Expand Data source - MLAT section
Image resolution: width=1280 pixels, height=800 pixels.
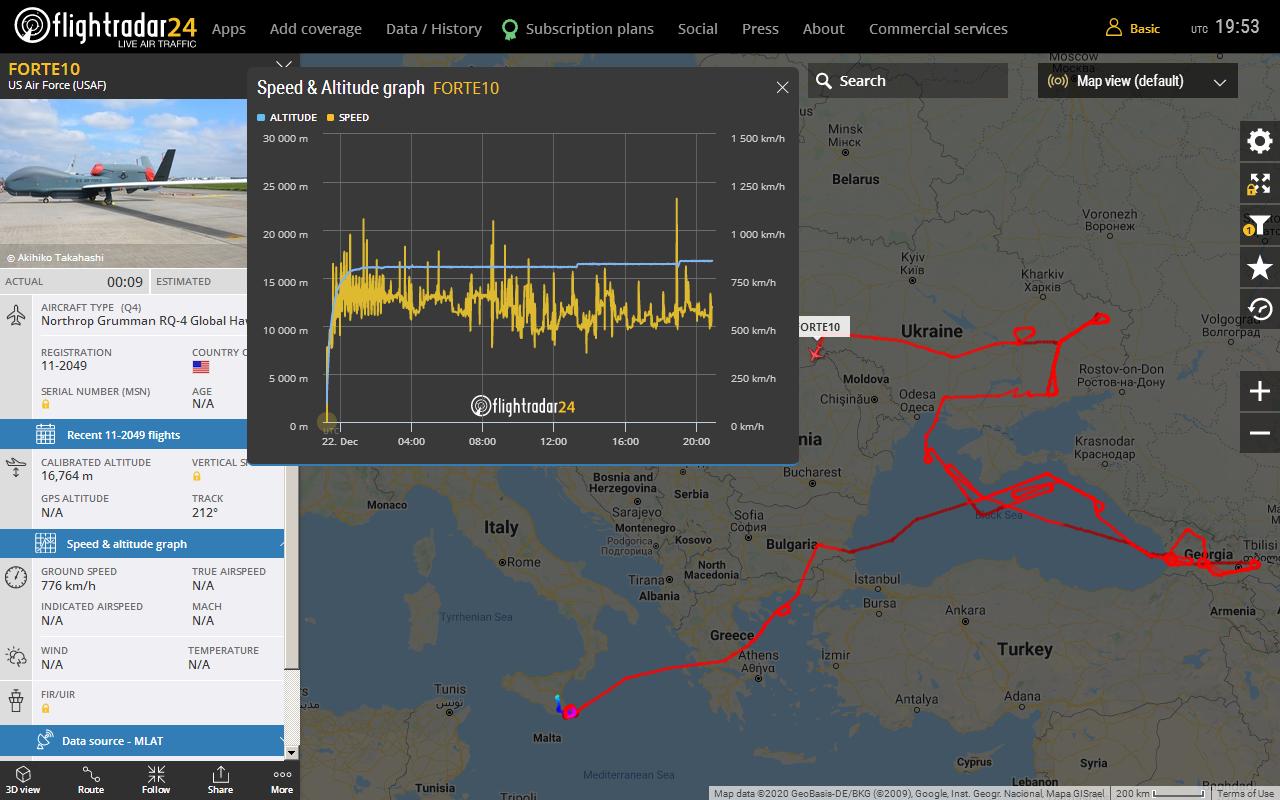142,741
